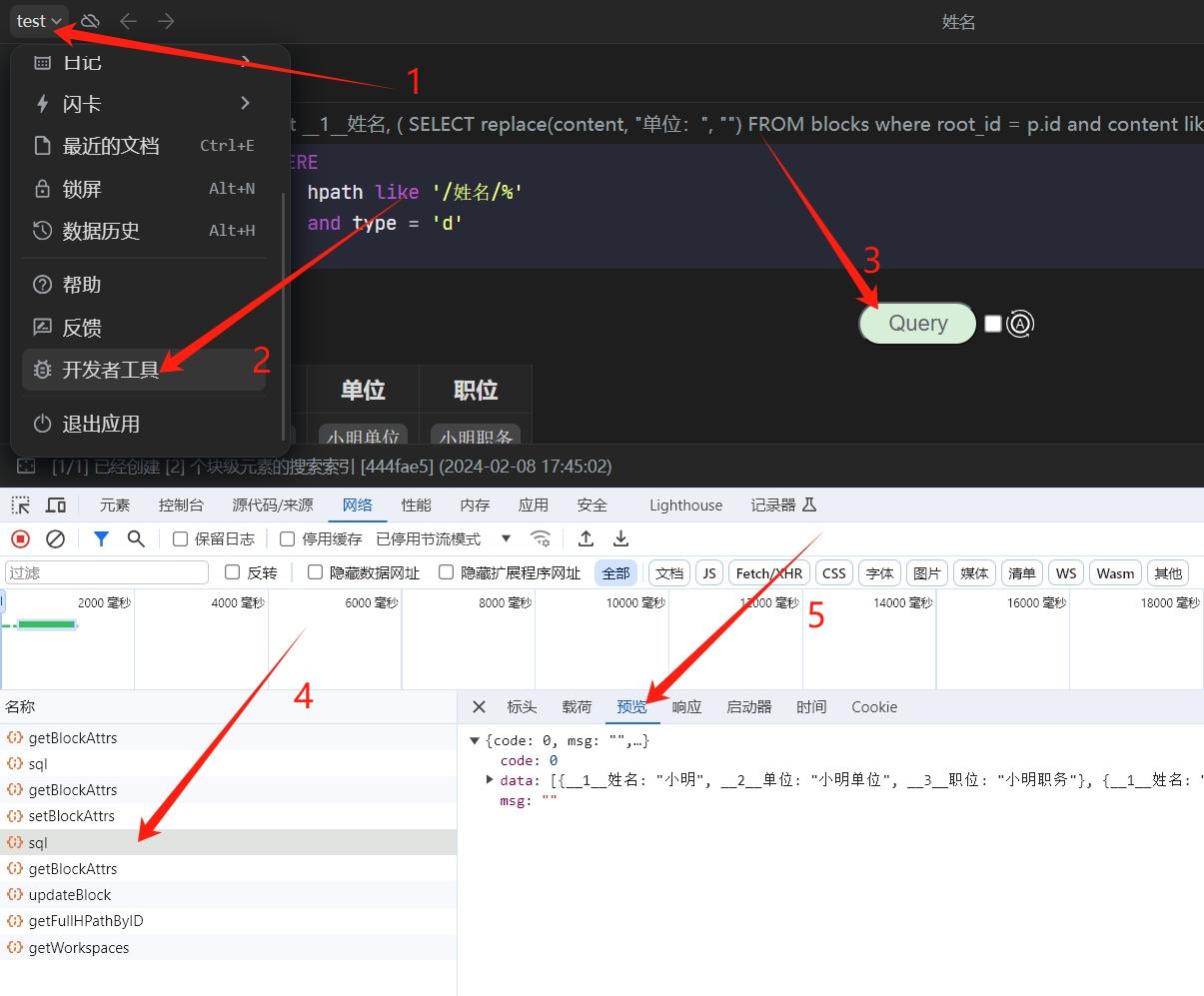Select the getFullHPathByID request
This screenshot has width=1204, height=996.
click(228, 921)
